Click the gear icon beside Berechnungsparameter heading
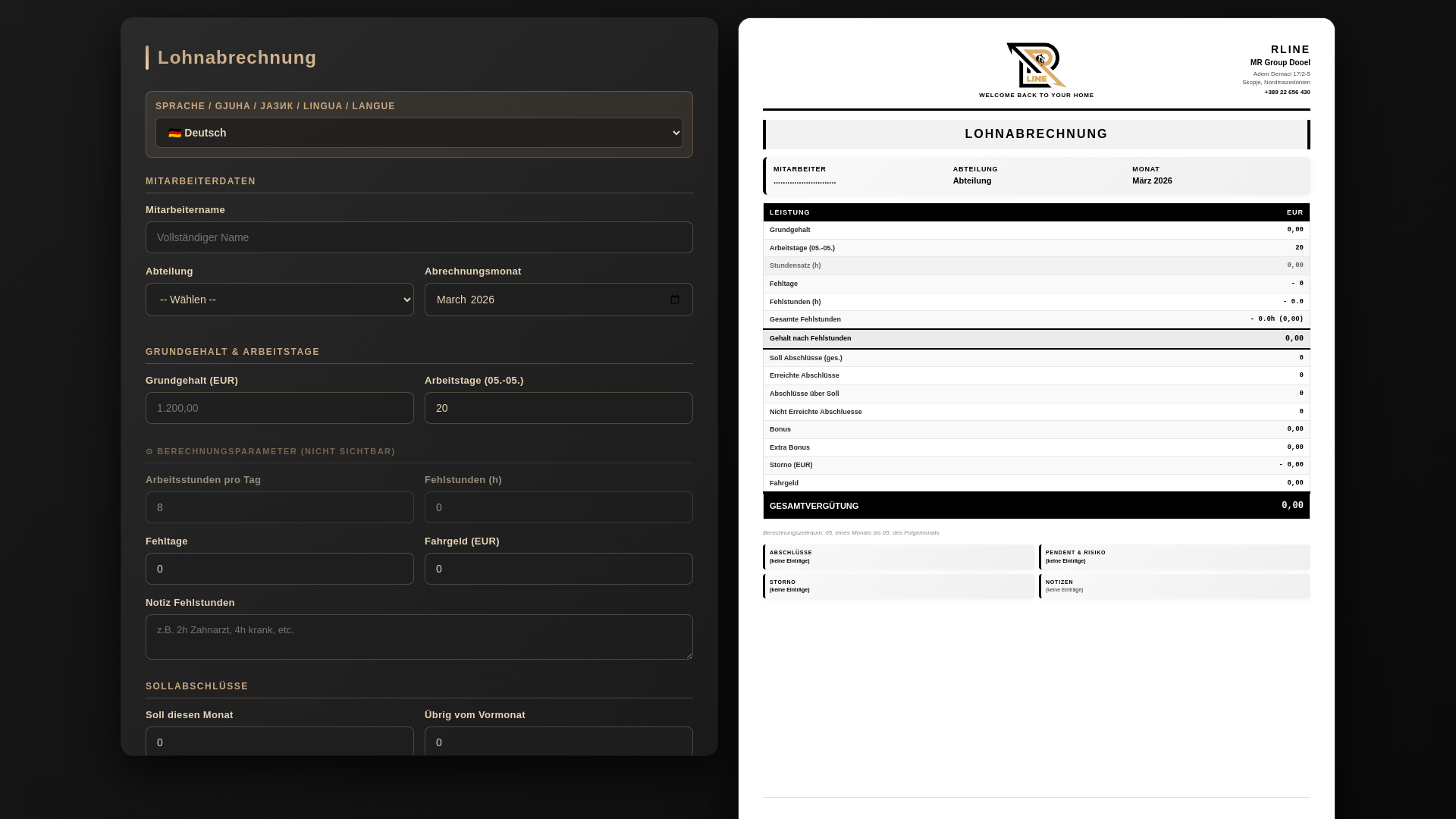 click(149, 451)
